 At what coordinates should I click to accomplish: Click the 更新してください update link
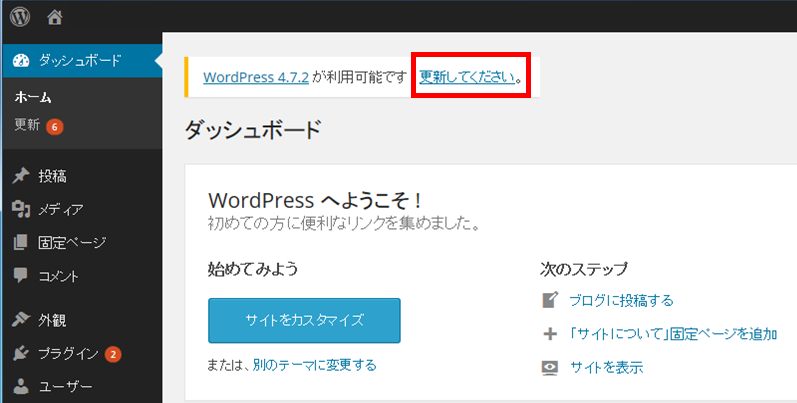tap(467, 77)
